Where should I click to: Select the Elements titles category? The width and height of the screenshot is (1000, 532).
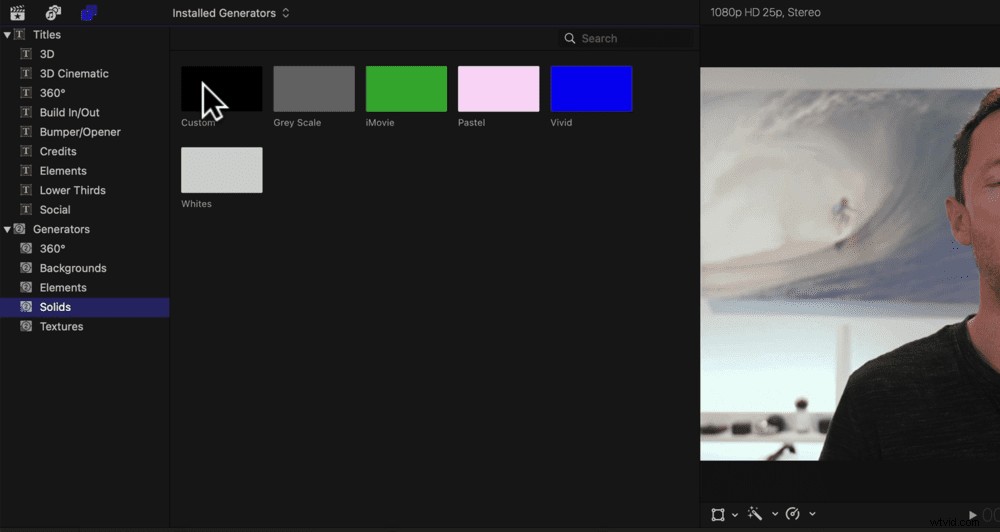[x=63, y=171]
